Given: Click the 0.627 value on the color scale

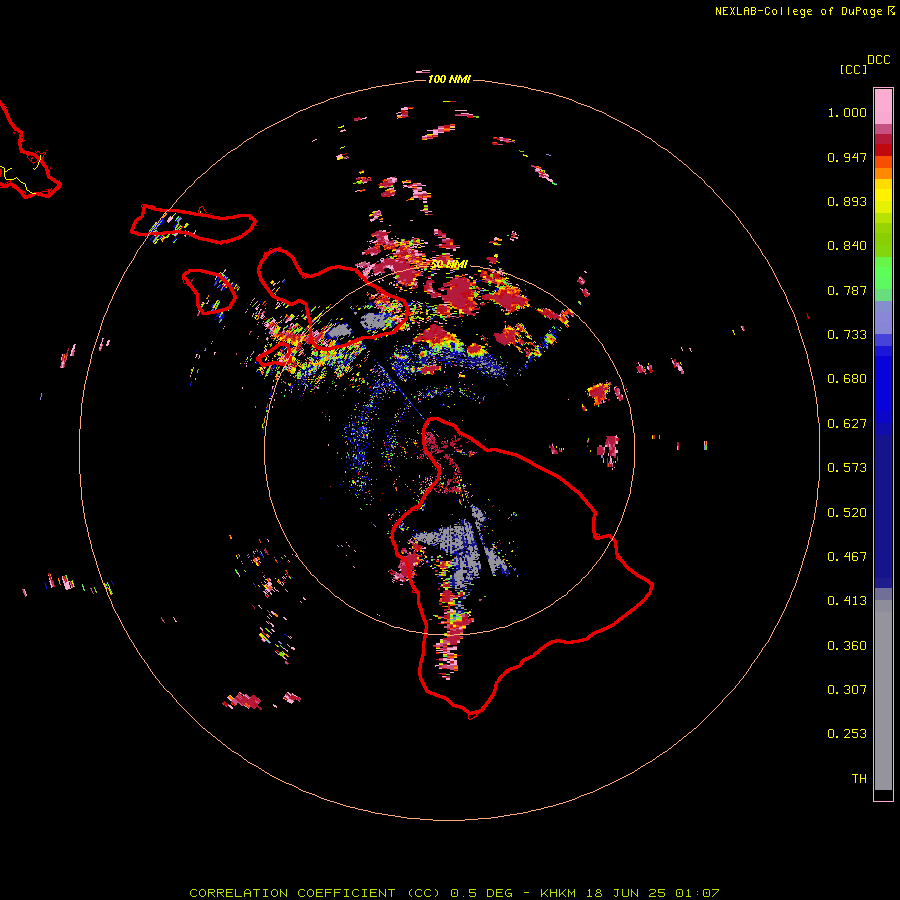Looking at the screenshot, I should [847, 424].
